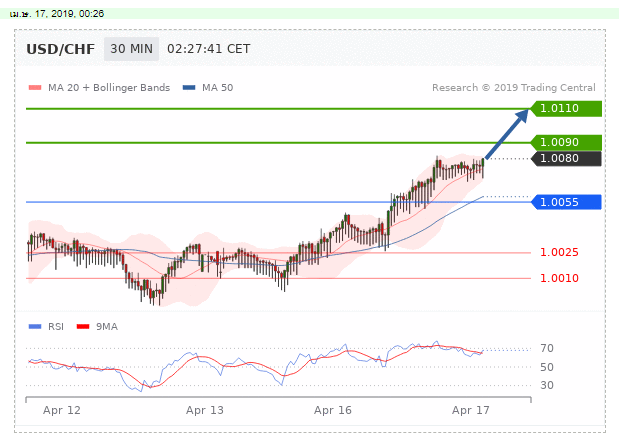Image resolution: width=619 pixels, height=443 pixels.
Task: Click the 1.0010 red support value
Action: (559, 278)
